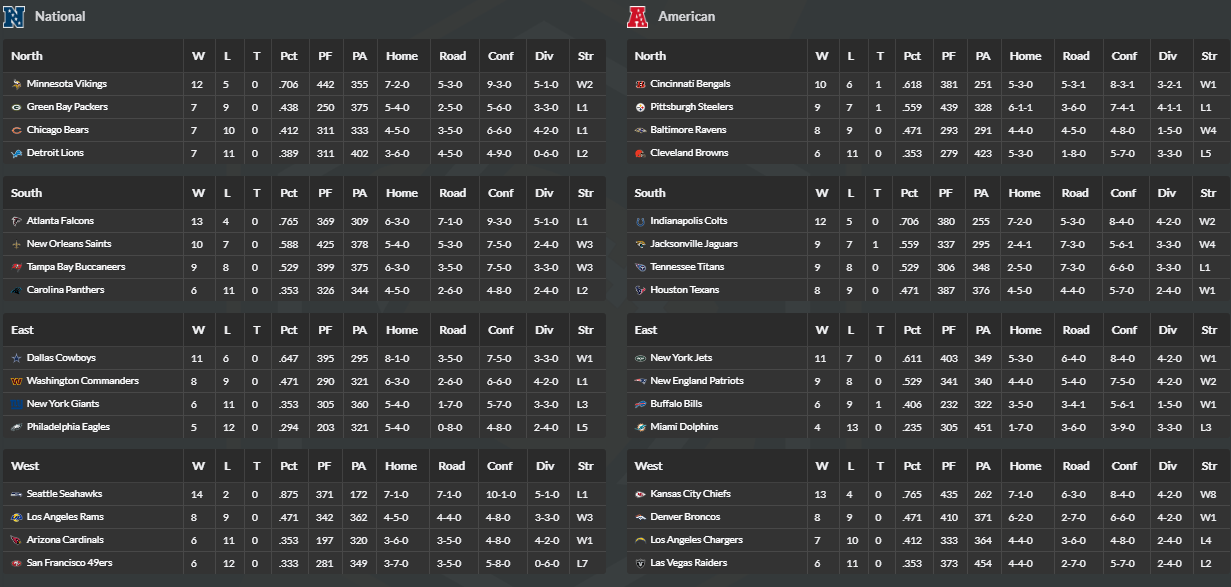Click PF column header in AFC South
The height and width of the screenshot is (587, 1231).
(x=946, y=193)
